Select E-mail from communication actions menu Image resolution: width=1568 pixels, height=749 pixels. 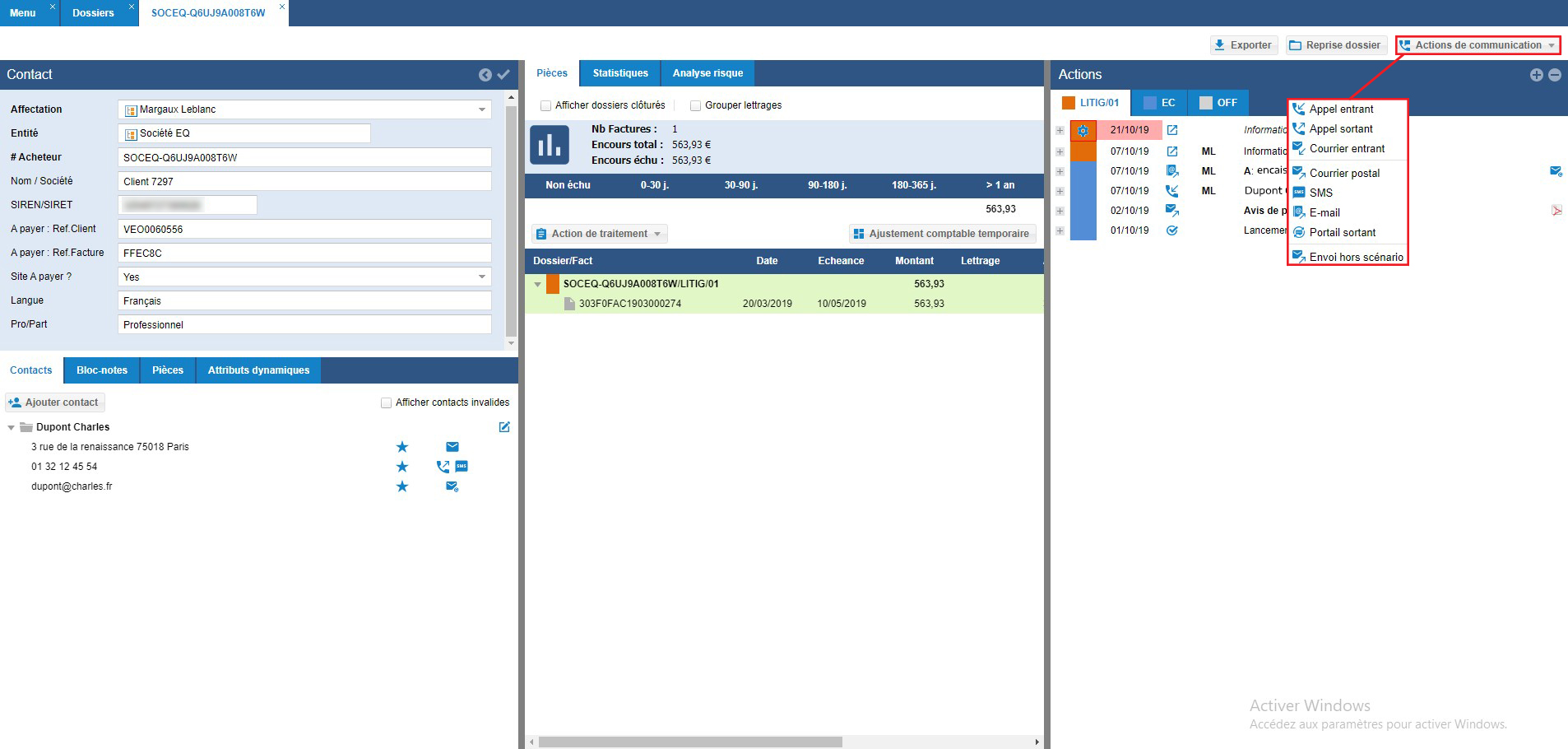(x=1324, y=212)
